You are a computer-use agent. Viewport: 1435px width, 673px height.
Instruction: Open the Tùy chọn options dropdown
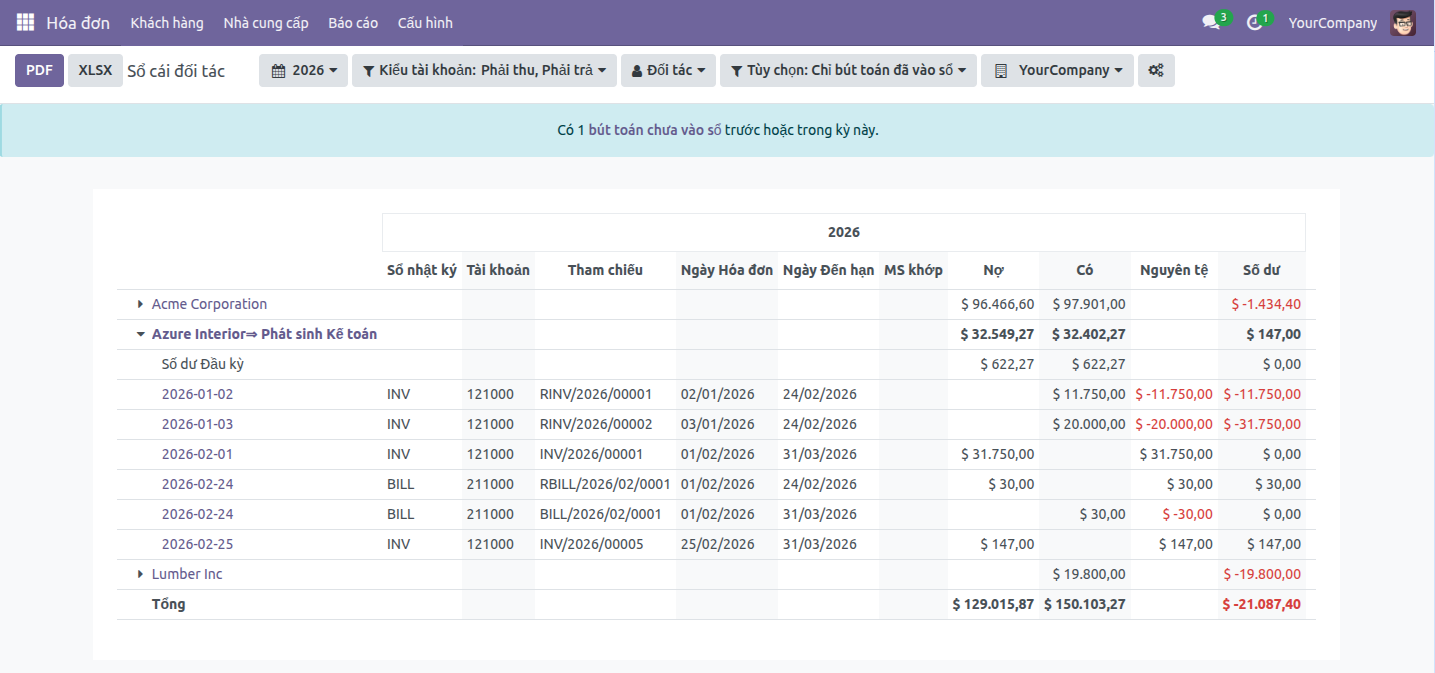pos(848,70)
